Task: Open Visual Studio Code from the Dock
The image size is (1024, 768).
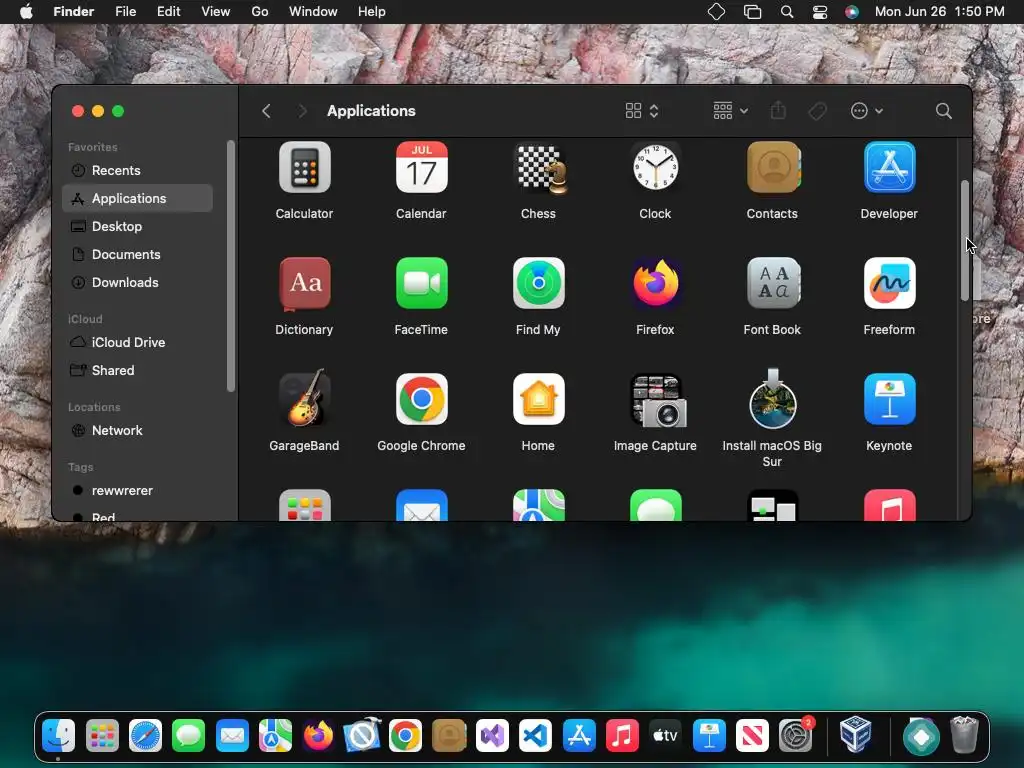Action: 536,736
